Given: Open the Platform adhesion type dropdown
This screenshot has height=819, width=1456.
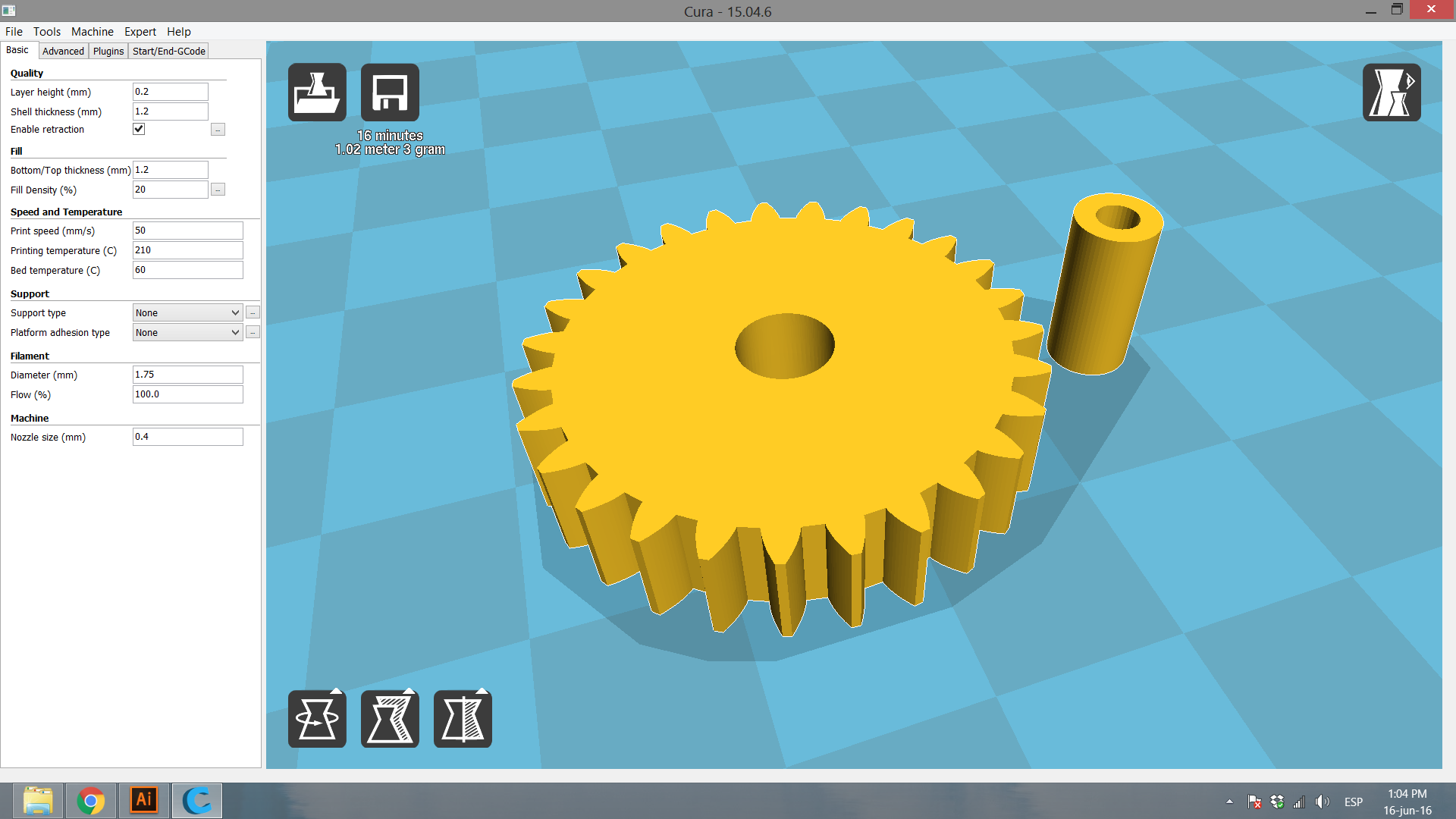Looking at the screenshot, I should pos(187,332).
